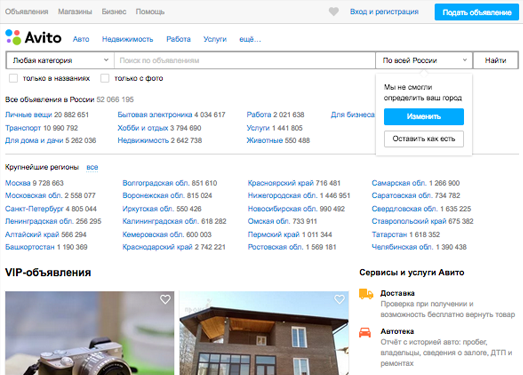Select 'Кемеровская обл.' region

153,235
